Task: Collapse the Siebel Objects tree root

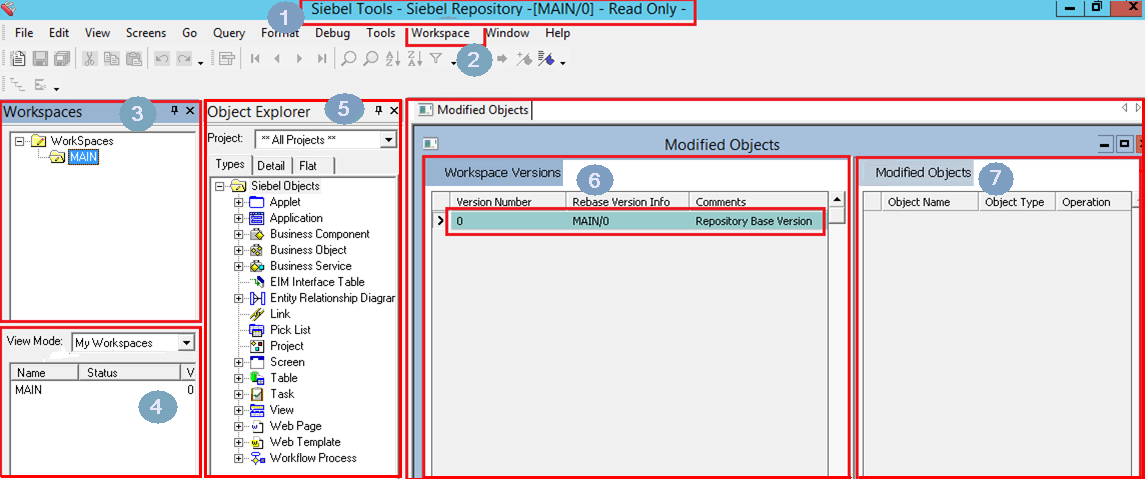Action: (x=221, y=186)
